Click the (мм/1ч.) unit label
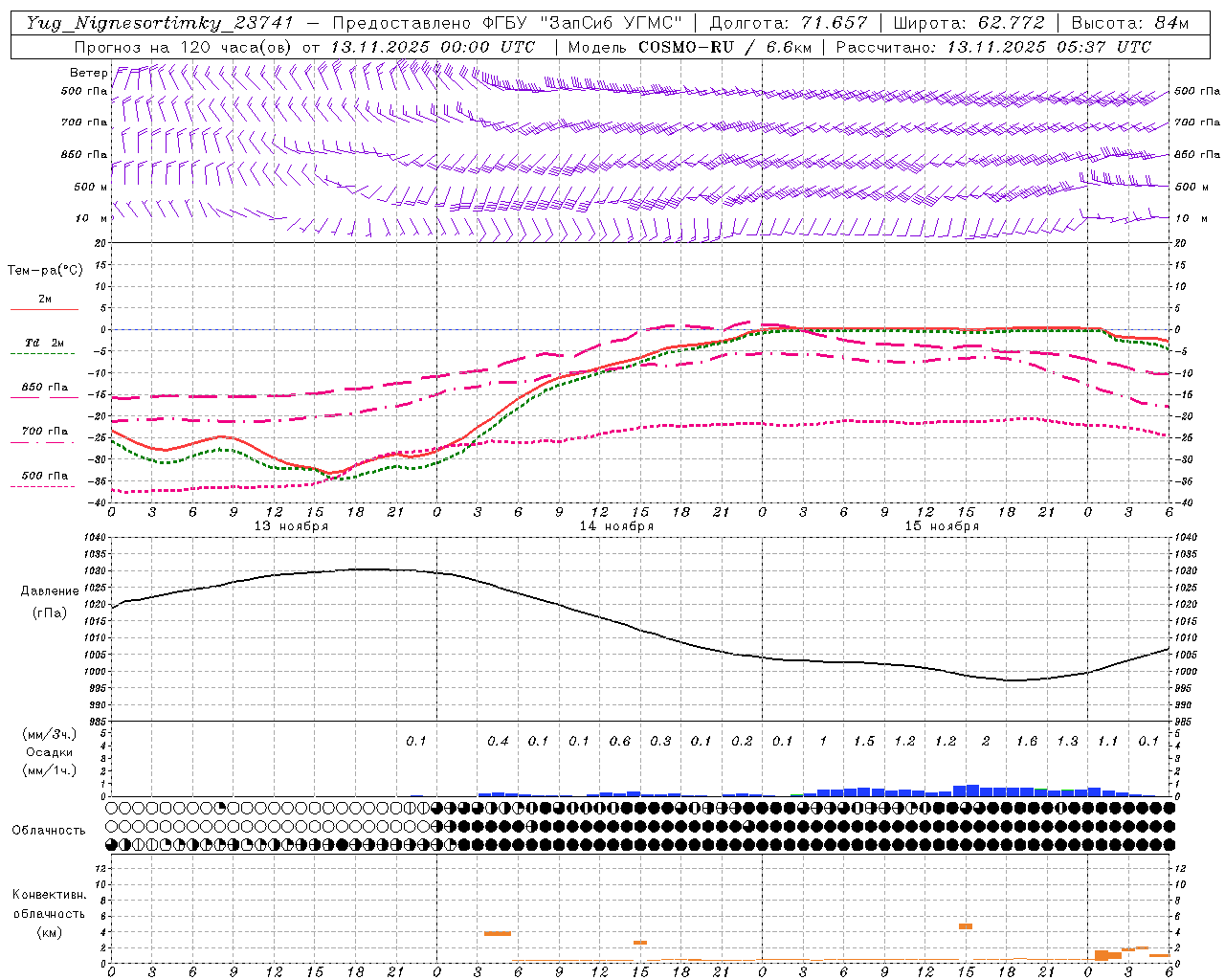The image size is (1225, 980). pyautogui.click(x=50, y=770)
